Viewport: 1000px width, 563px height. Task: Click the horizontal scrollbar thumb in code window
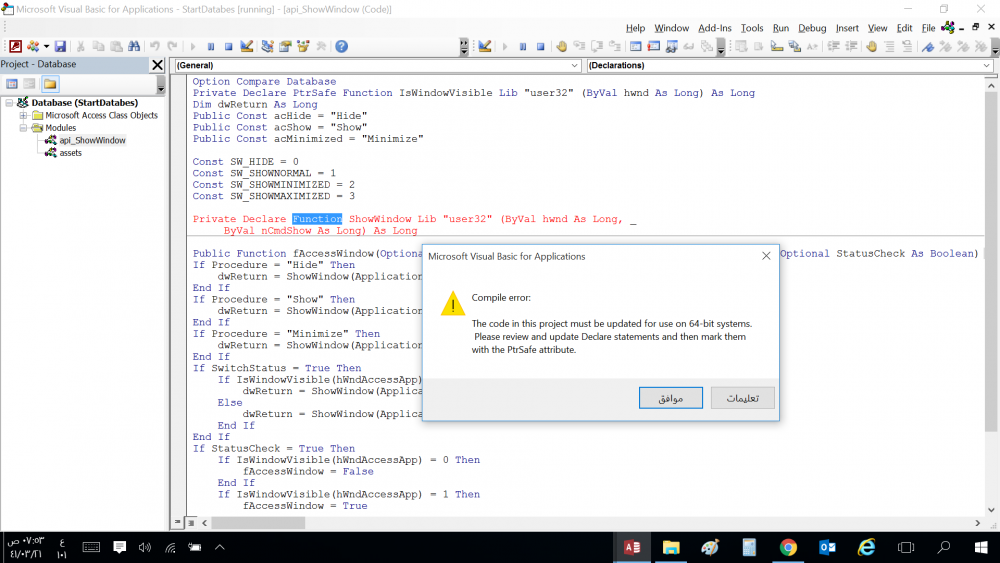coord(258,523)
